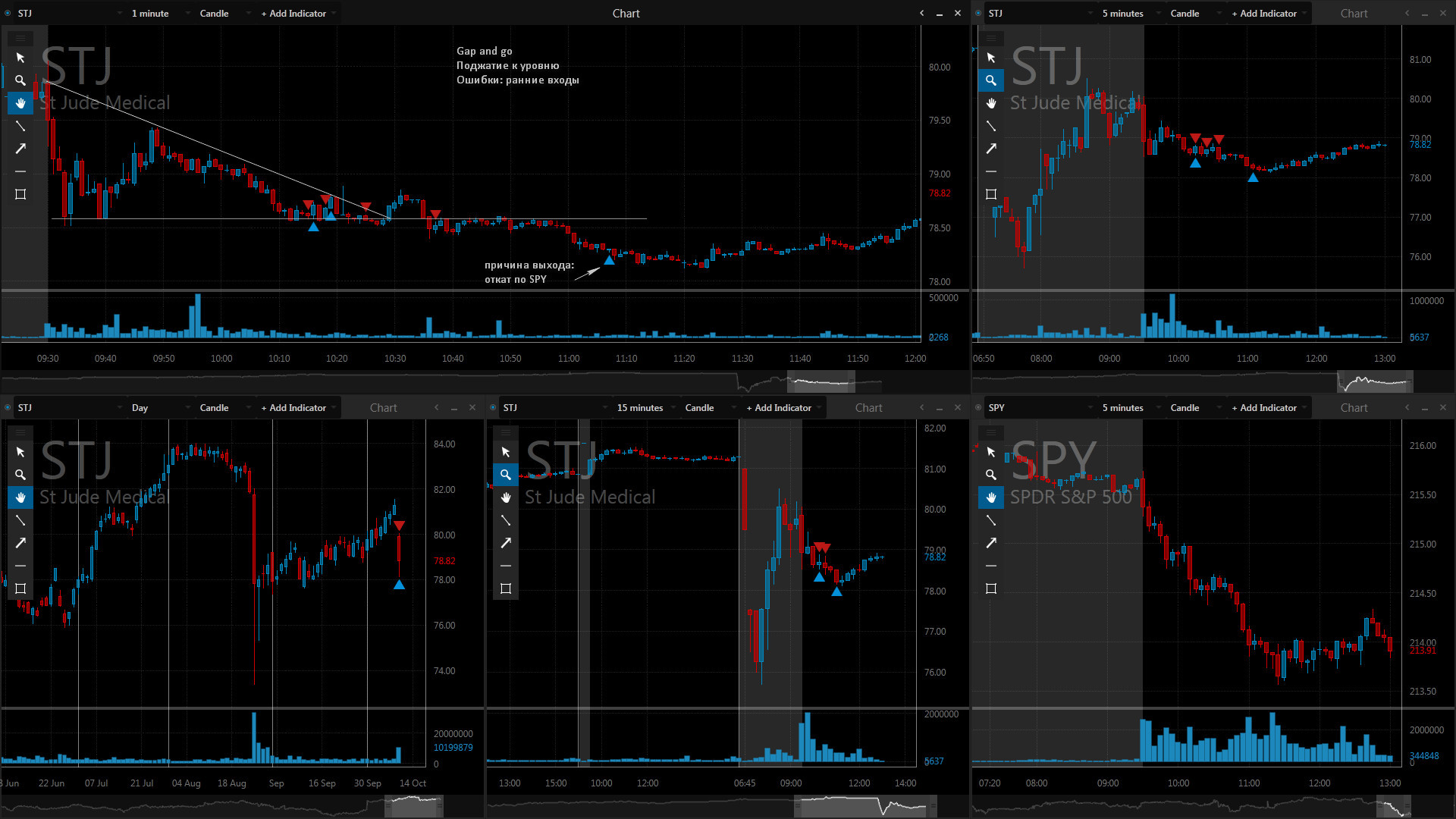Choose the rectangle tool in STJ 15 minutes chart

[x=506, y=588]
